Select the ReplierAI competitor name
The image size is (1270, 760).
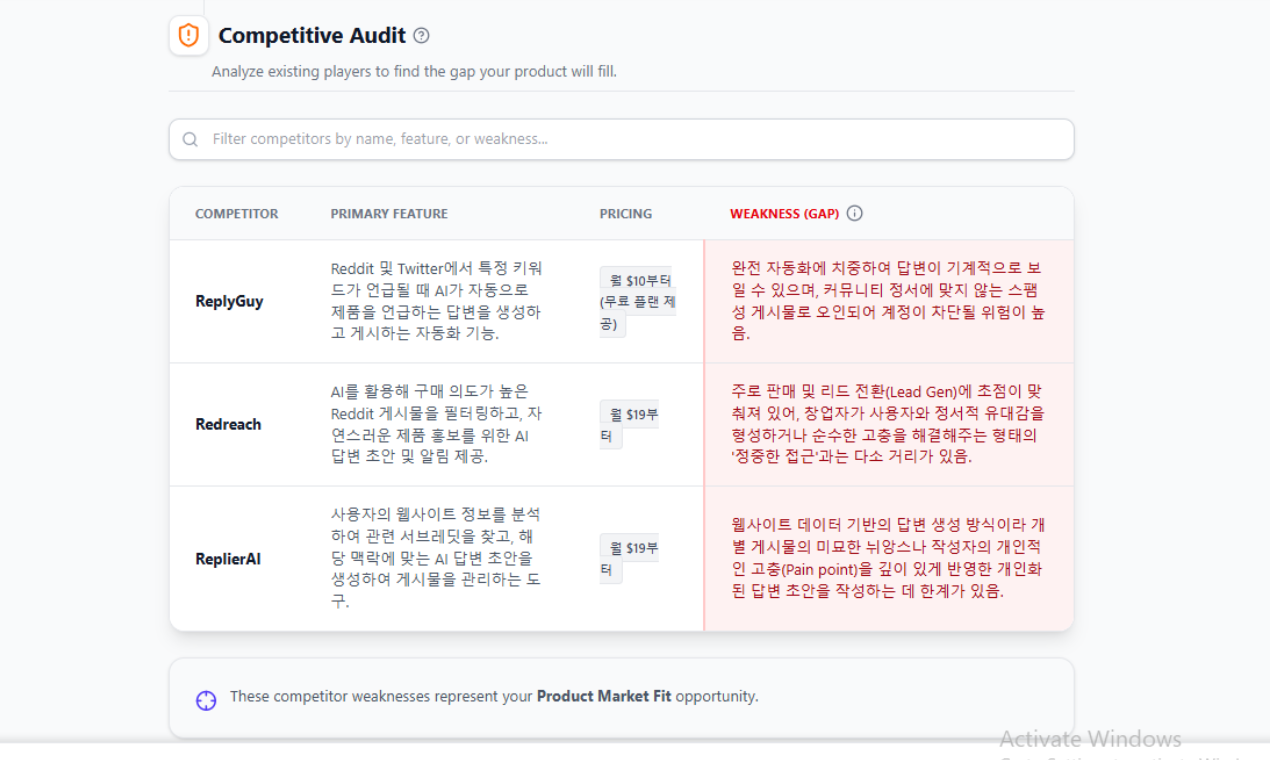[228, 558]
